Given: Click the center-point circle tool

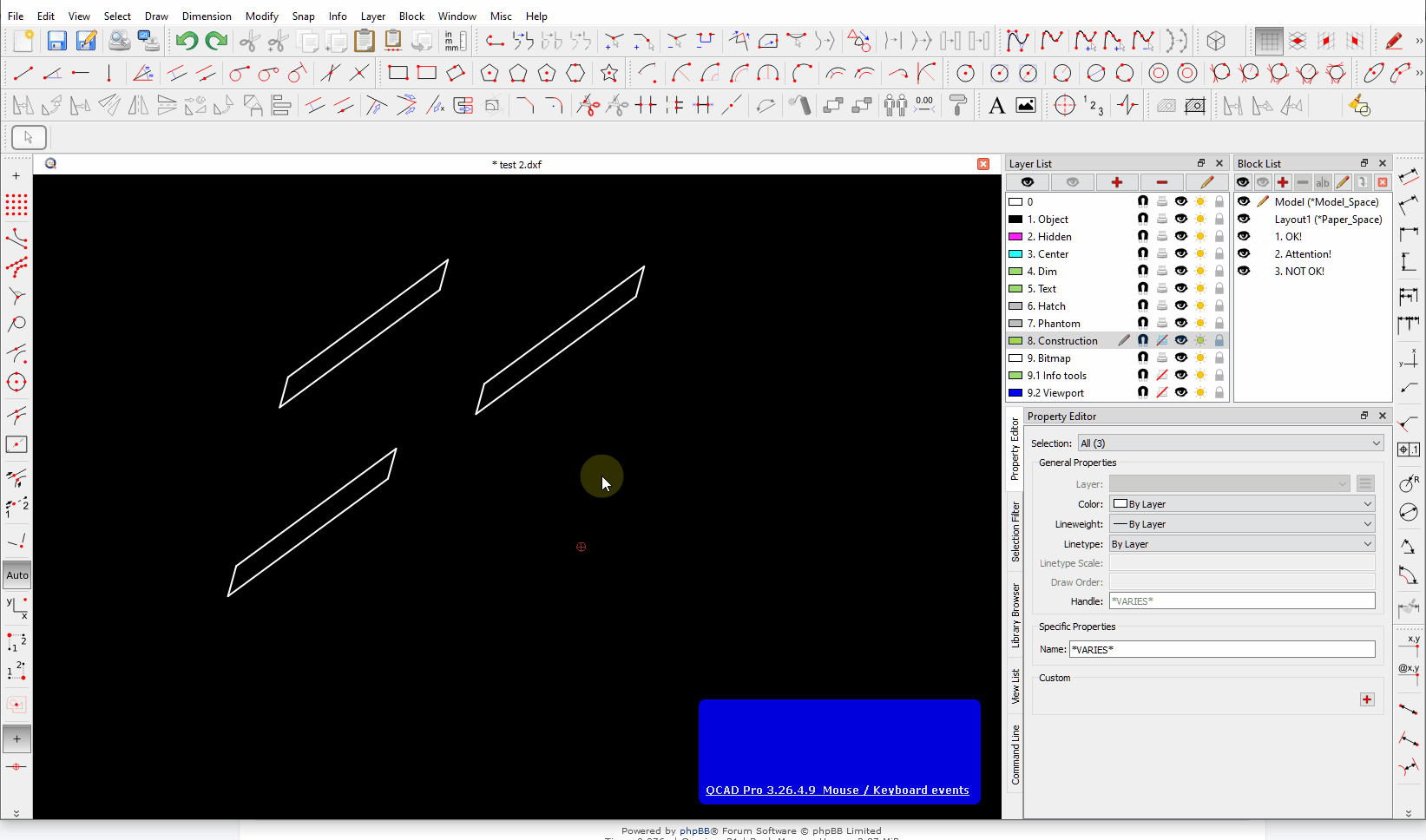Looking at the screenshot, I should click(x=965, y=73).
